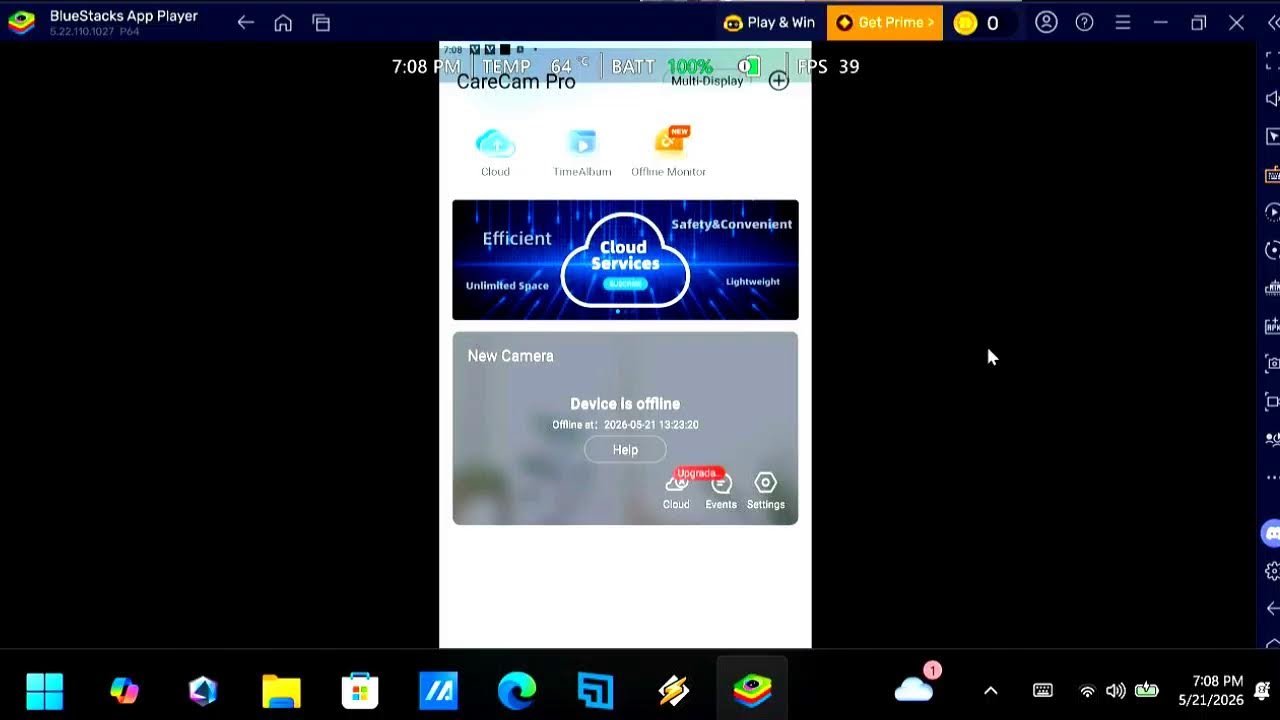Open Settings for the New Camera
Screen dimensions: 1280x720
(765, 491)
